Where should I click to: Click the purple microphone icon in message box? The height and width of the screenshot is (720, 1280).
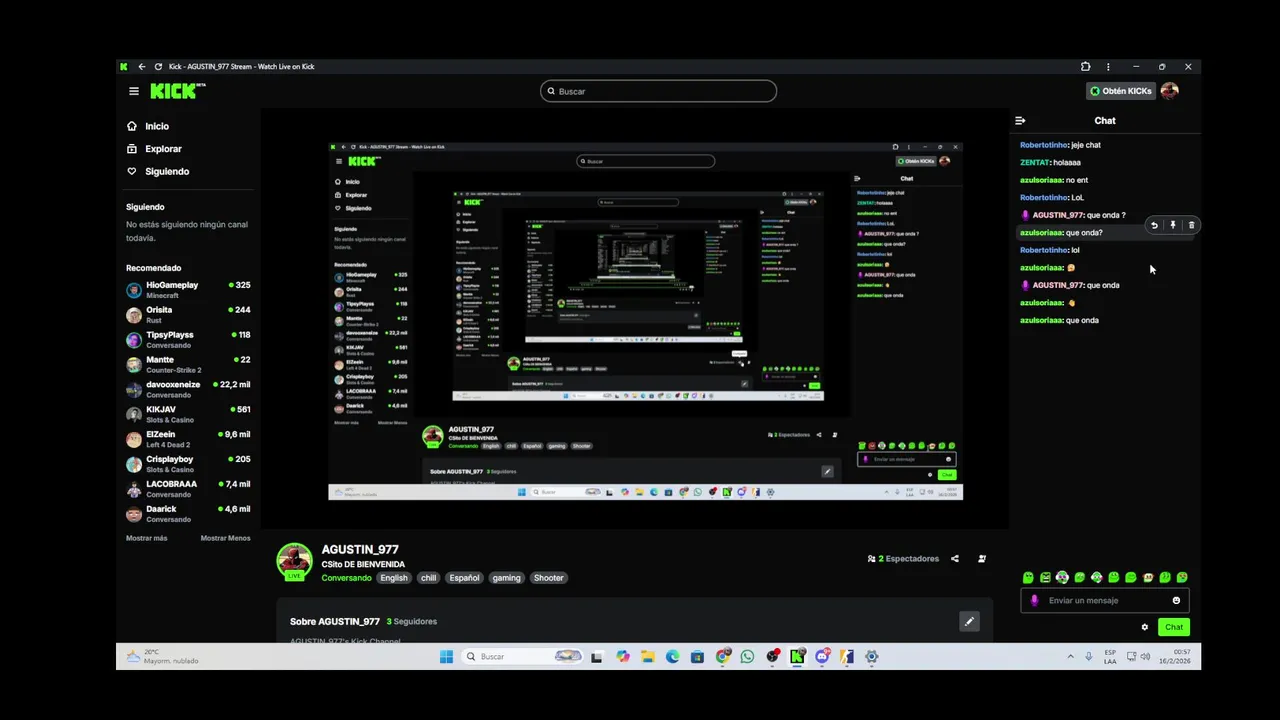point(1034,601)
